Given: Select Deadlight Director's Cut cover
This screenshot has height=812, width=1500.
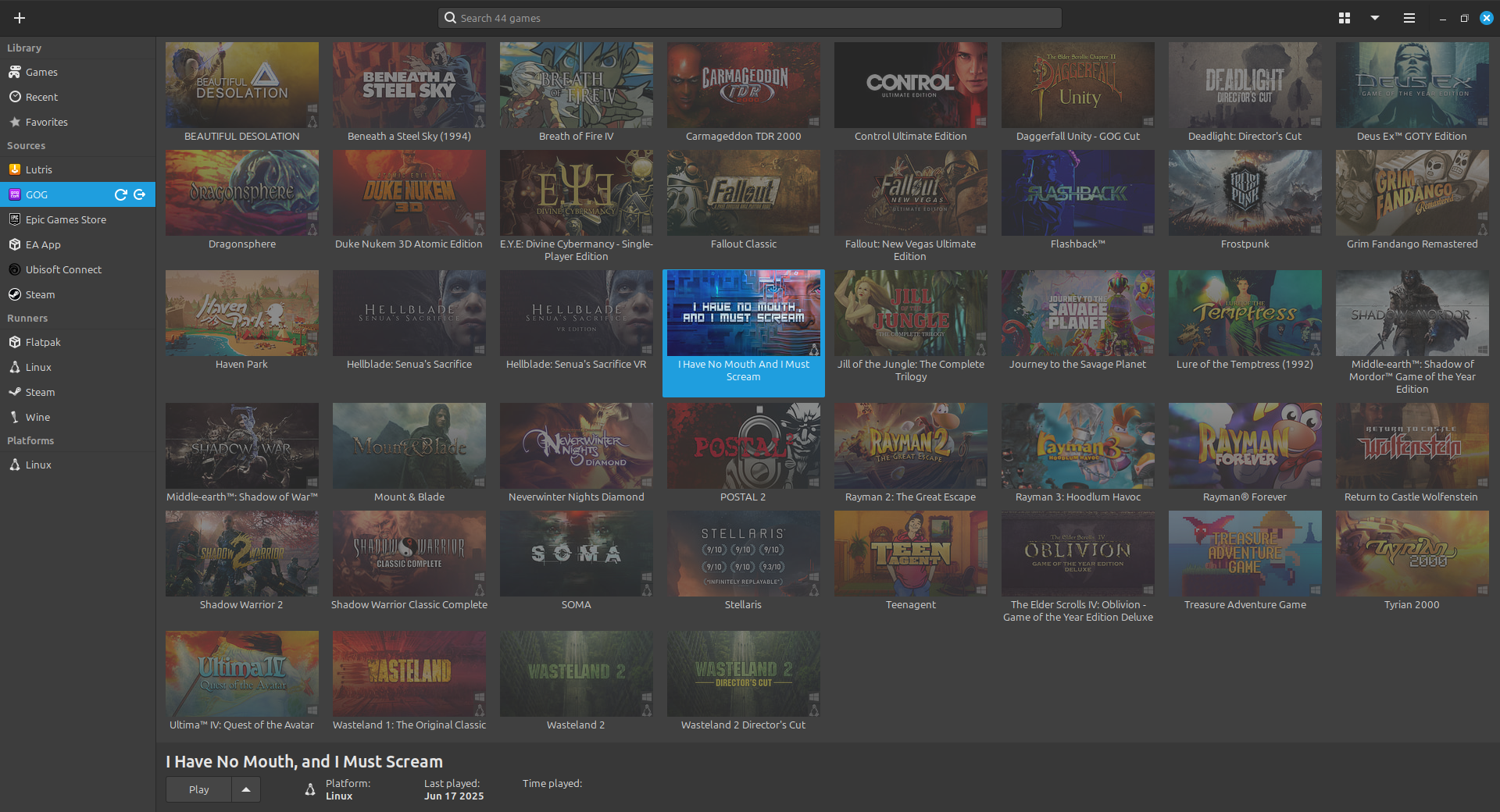Looking at the screenshot, I should [1245, 85].
